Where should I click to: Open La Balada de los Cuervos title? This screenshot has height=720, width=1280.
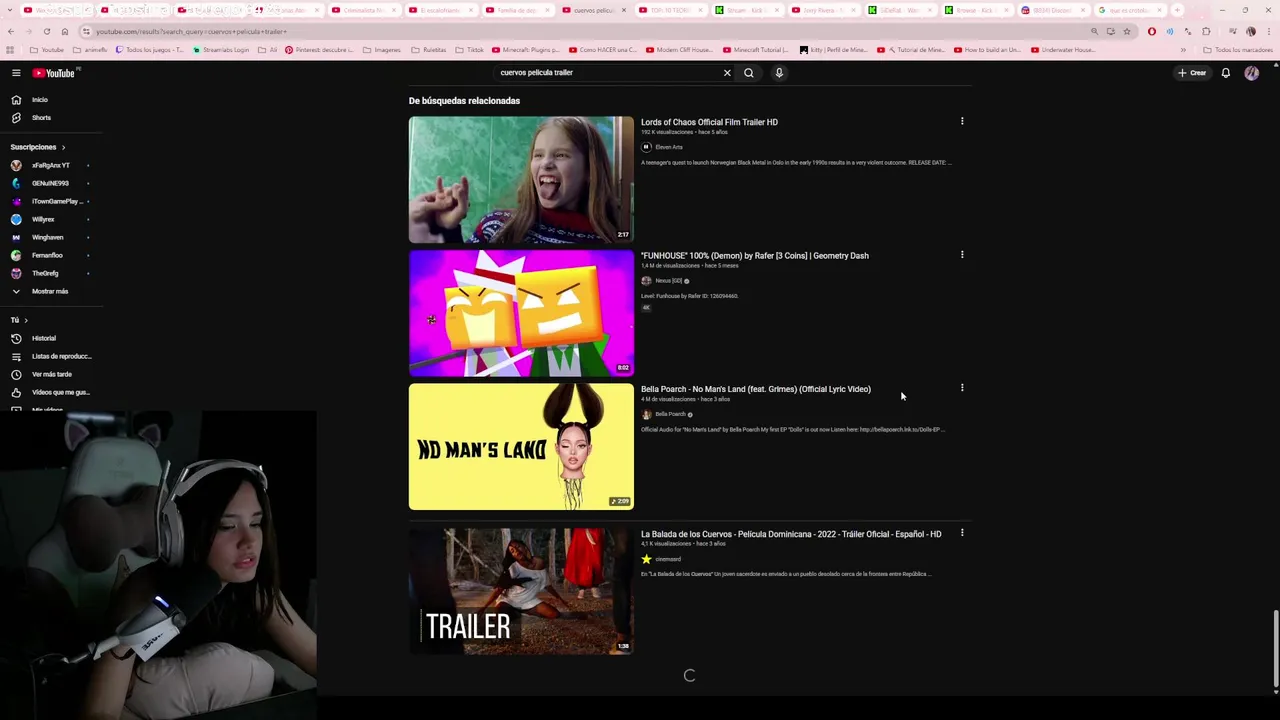[x=791, y=534]
